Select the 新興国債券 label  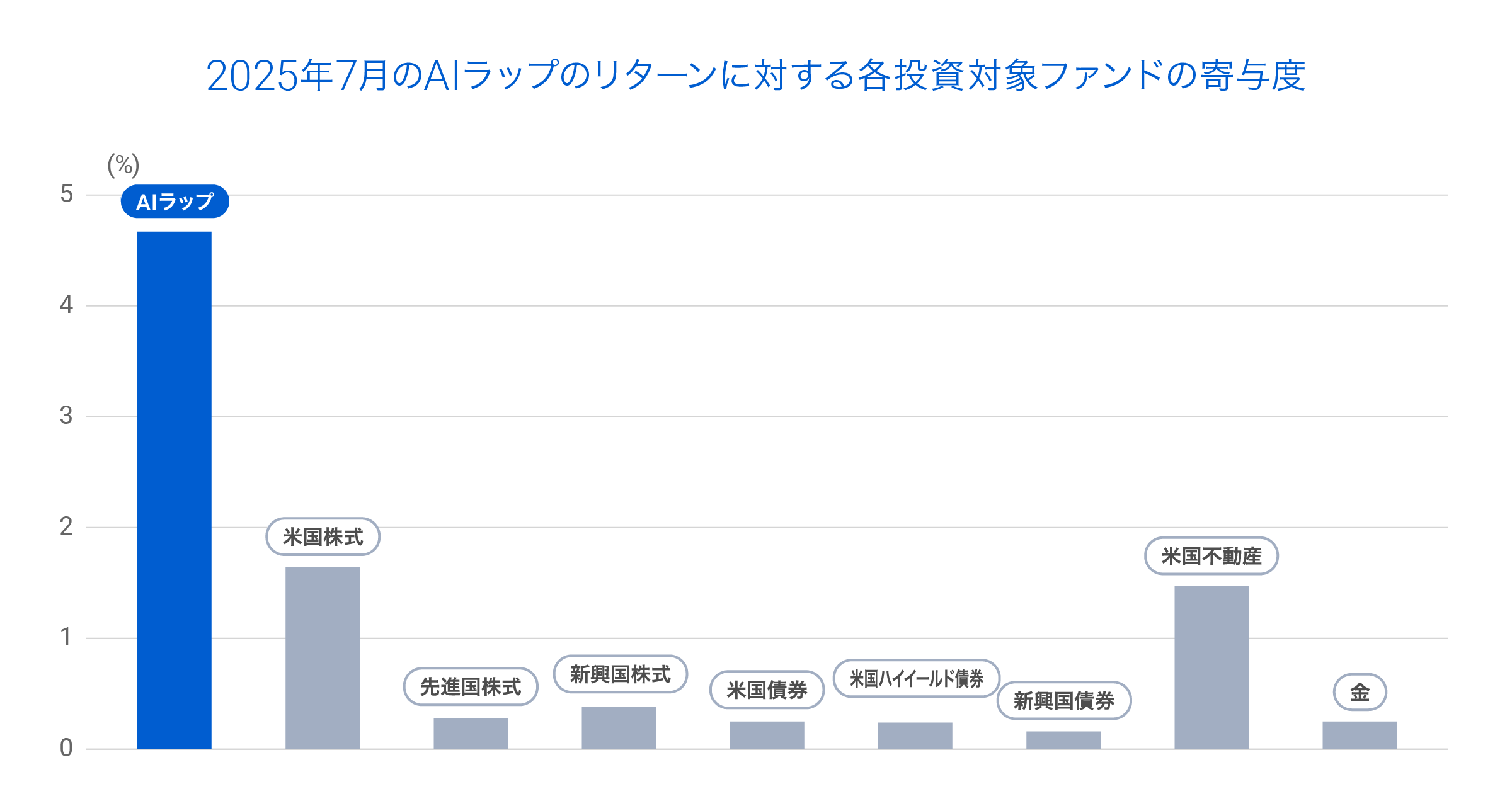(1064, 700)
